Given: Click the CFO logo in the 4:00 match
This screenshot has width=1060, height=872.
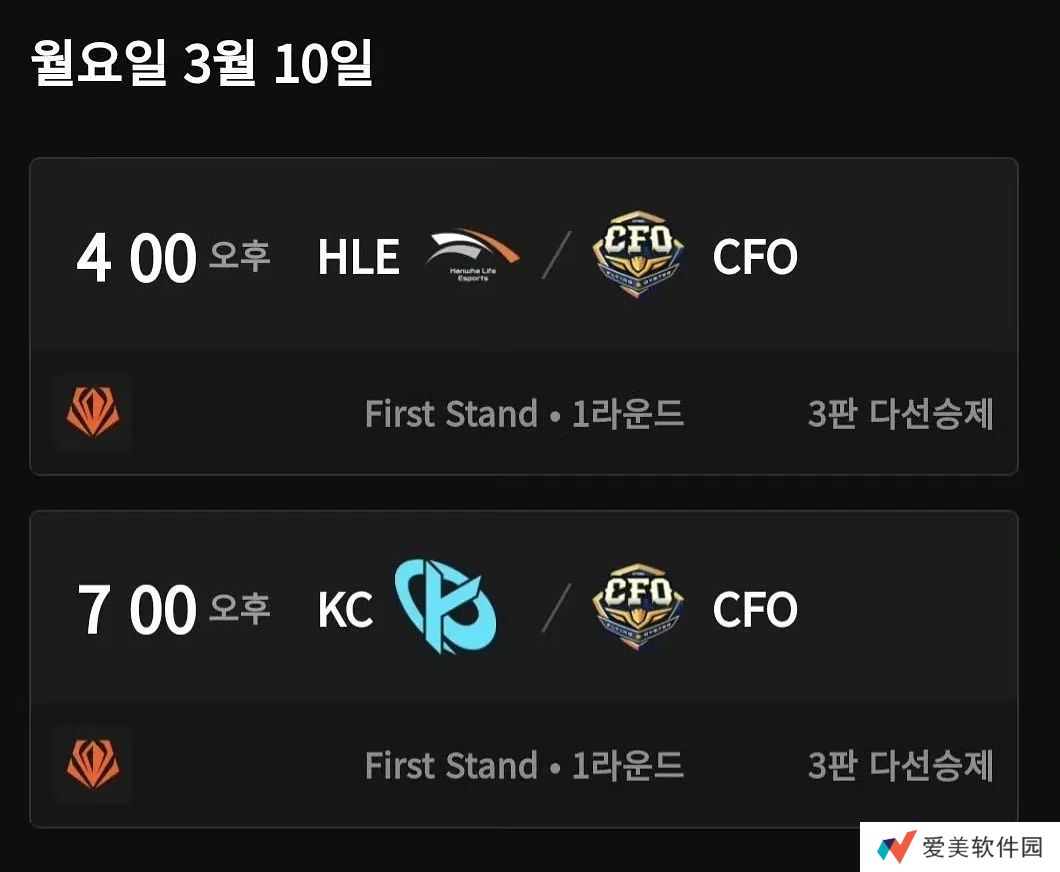Looking at the screenshot, I should (637, 257).
